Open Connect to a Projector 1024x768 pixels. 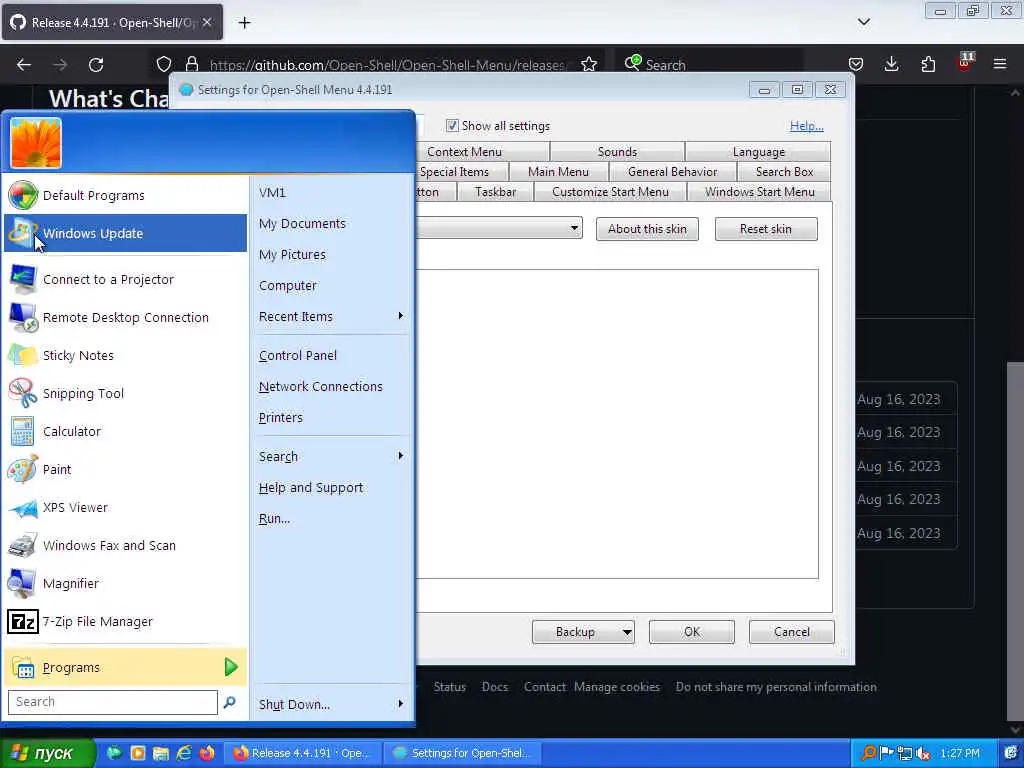(x=125, y=280)
